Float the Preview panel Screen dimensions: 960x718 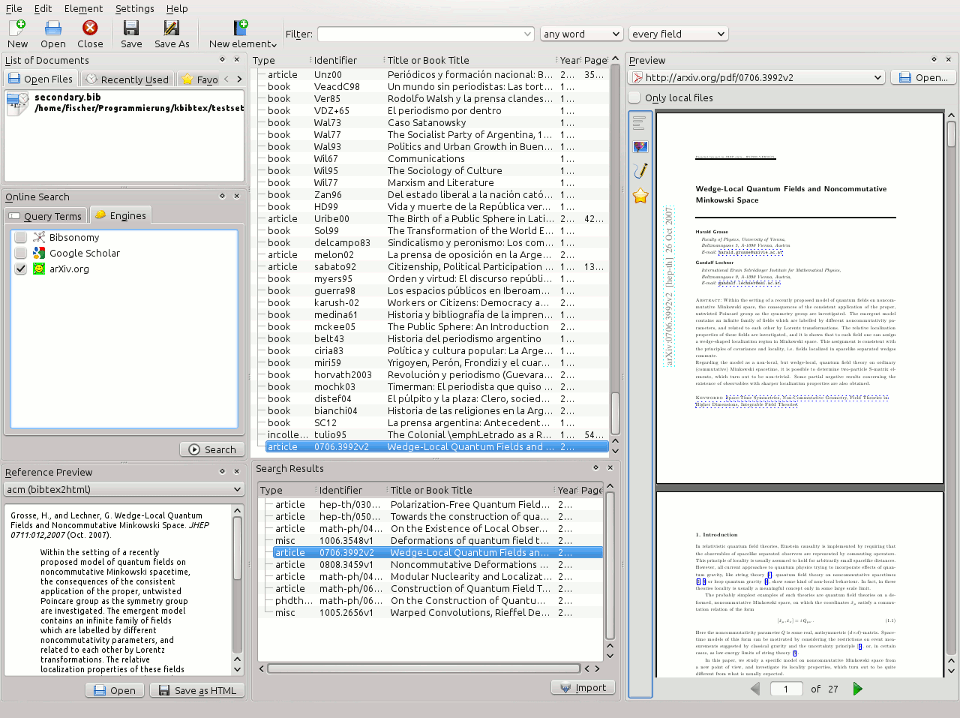[934, 59]
